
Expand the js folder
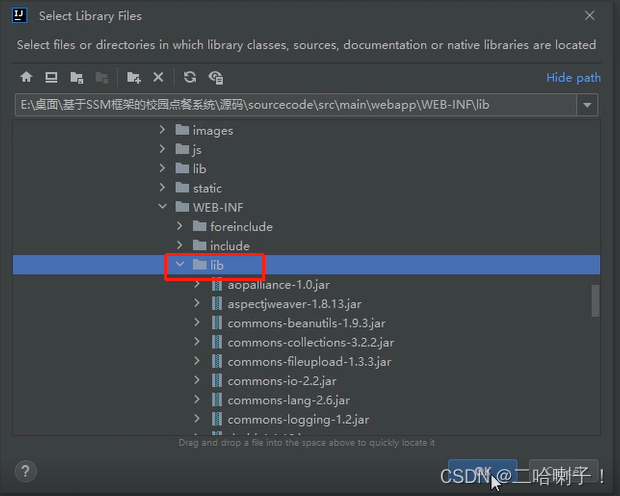162,149
